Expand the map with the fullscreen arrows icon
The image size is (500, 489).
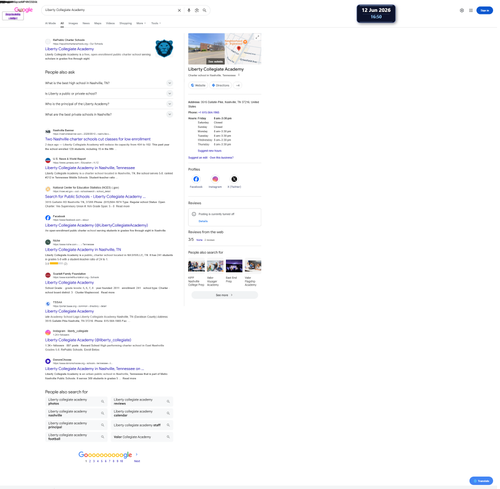[257, 37]
